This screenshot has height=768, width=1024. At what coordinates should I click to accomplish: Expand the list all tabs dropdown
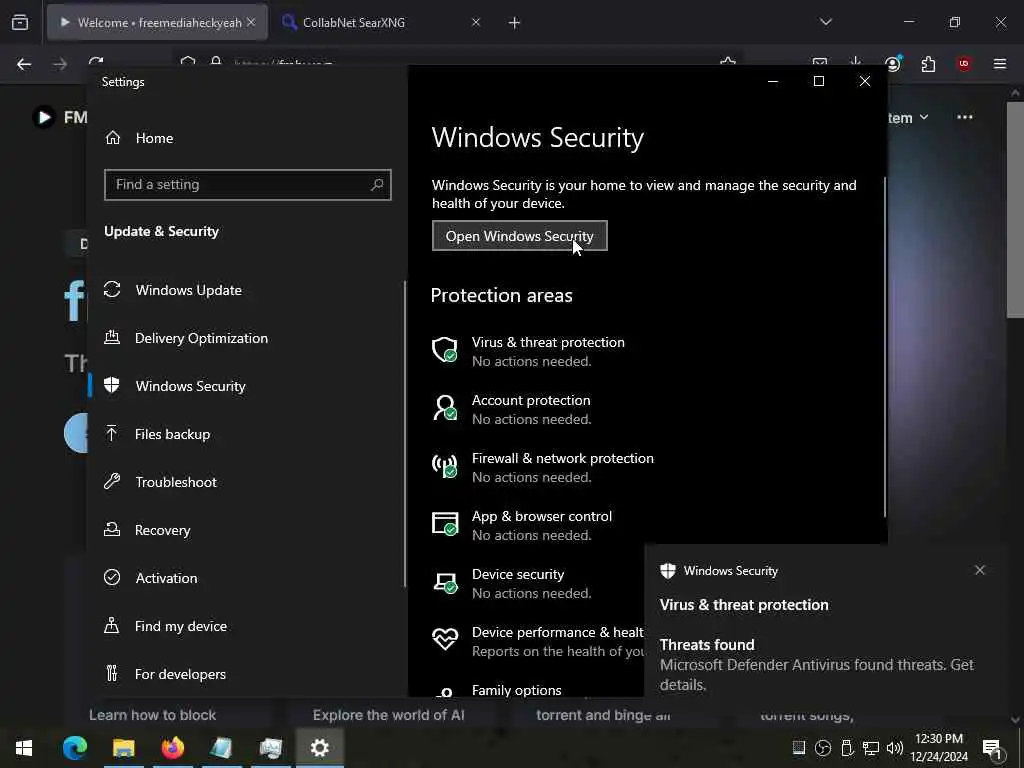click(x=825, y=22)
